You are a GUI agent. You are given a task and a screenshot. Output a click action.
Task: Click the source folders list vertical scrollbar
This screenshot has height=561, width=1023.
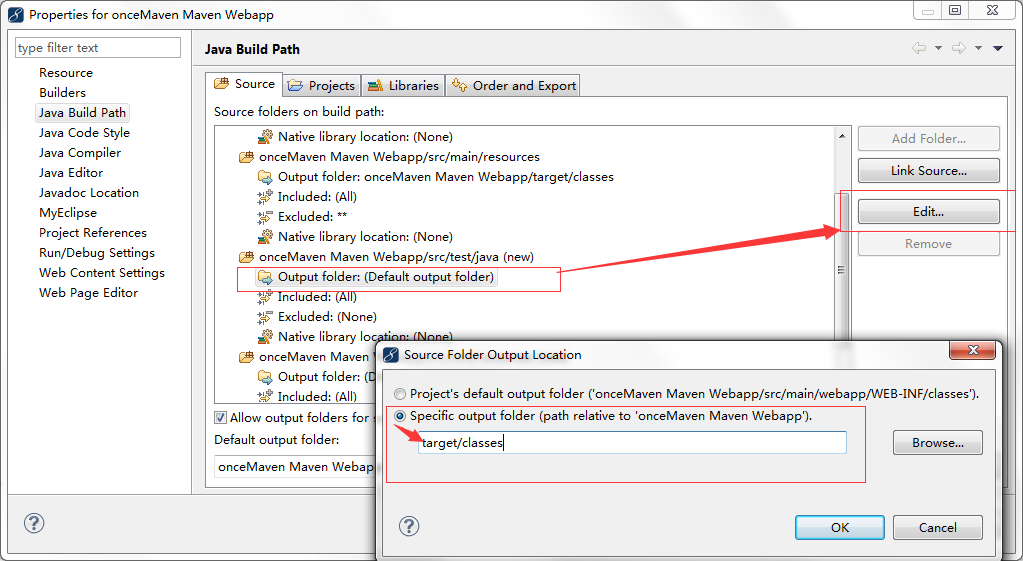click(841, 270)
